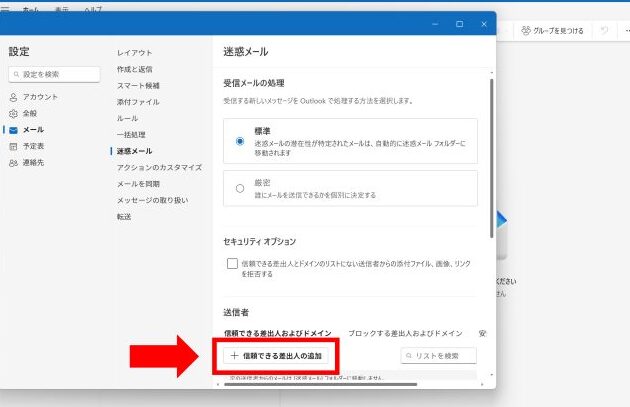
Task: Click 信頼できる差出人の追加 button
Action: 276,356
